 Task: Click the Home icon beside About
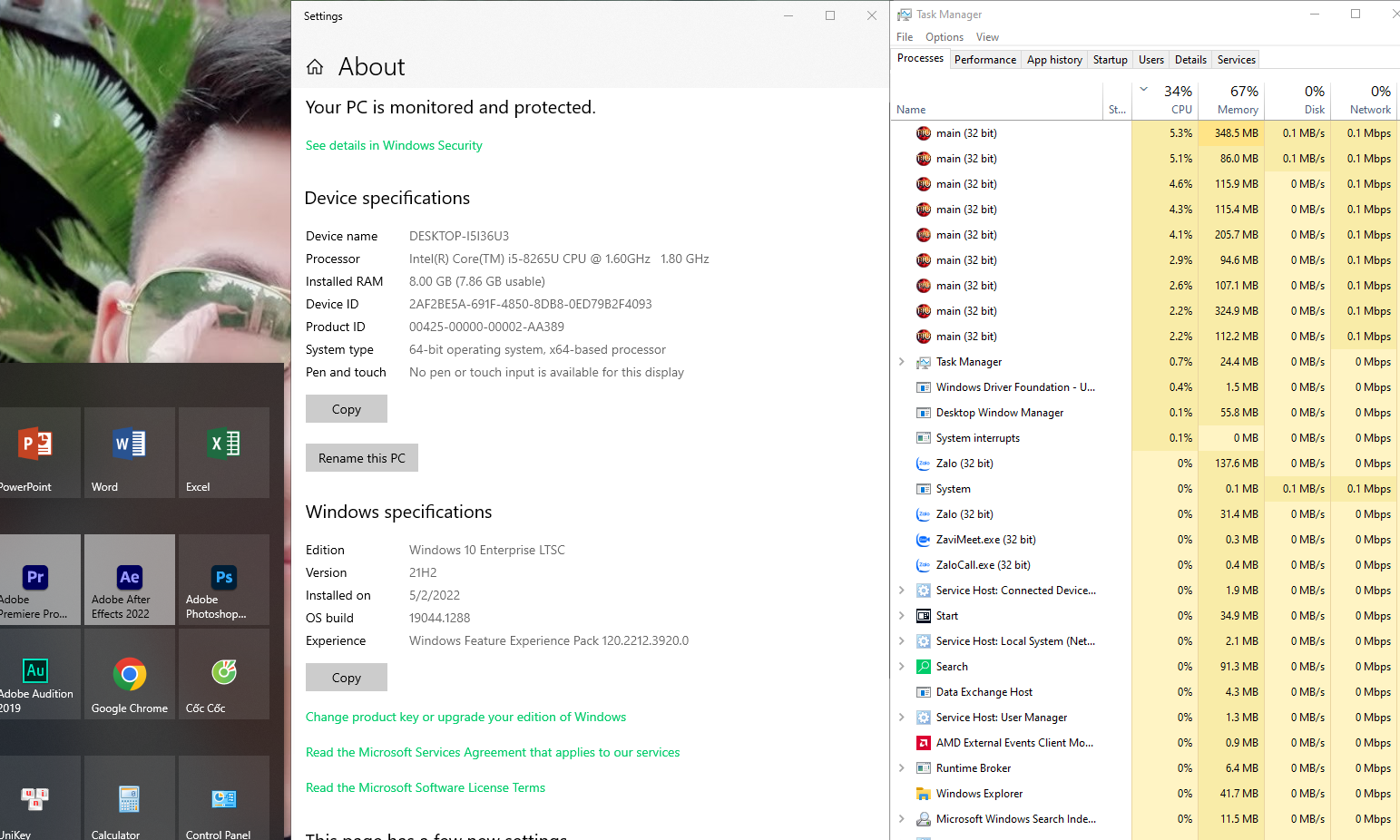tap(315, 67)
